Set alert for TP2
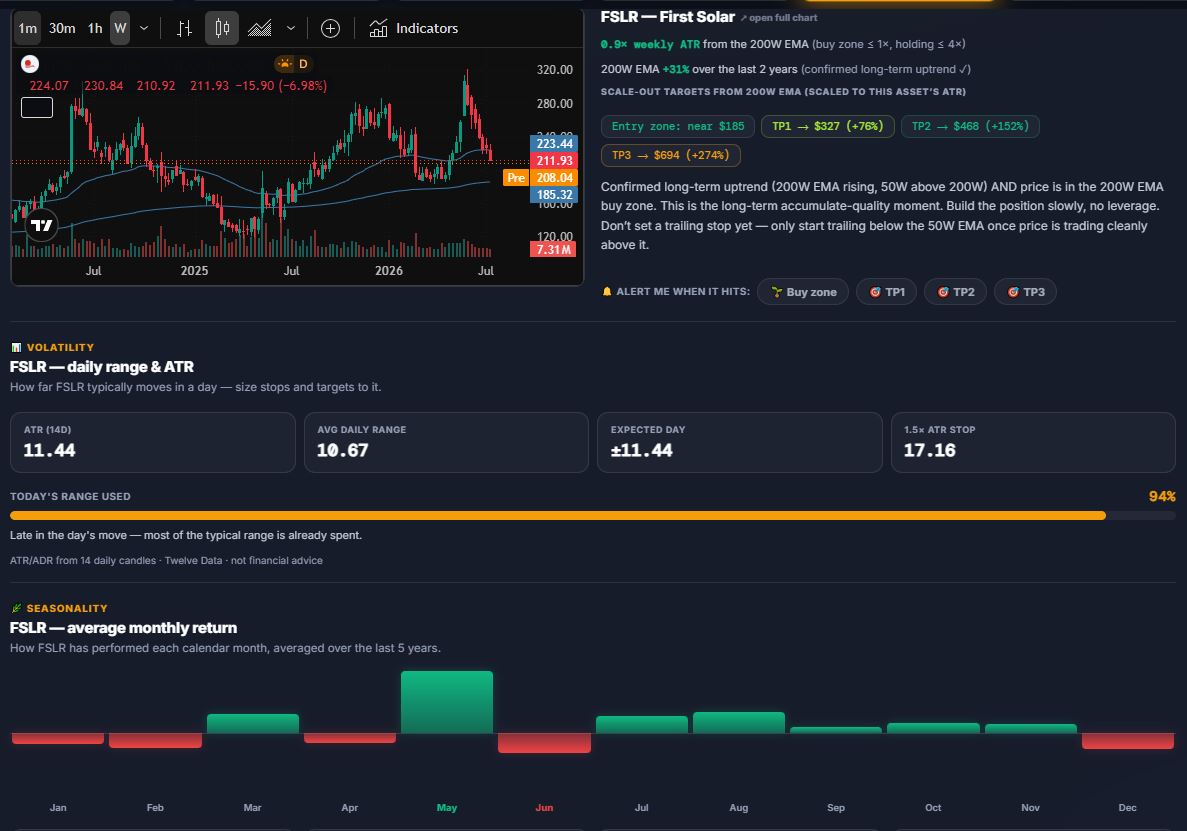 (955, 292)
